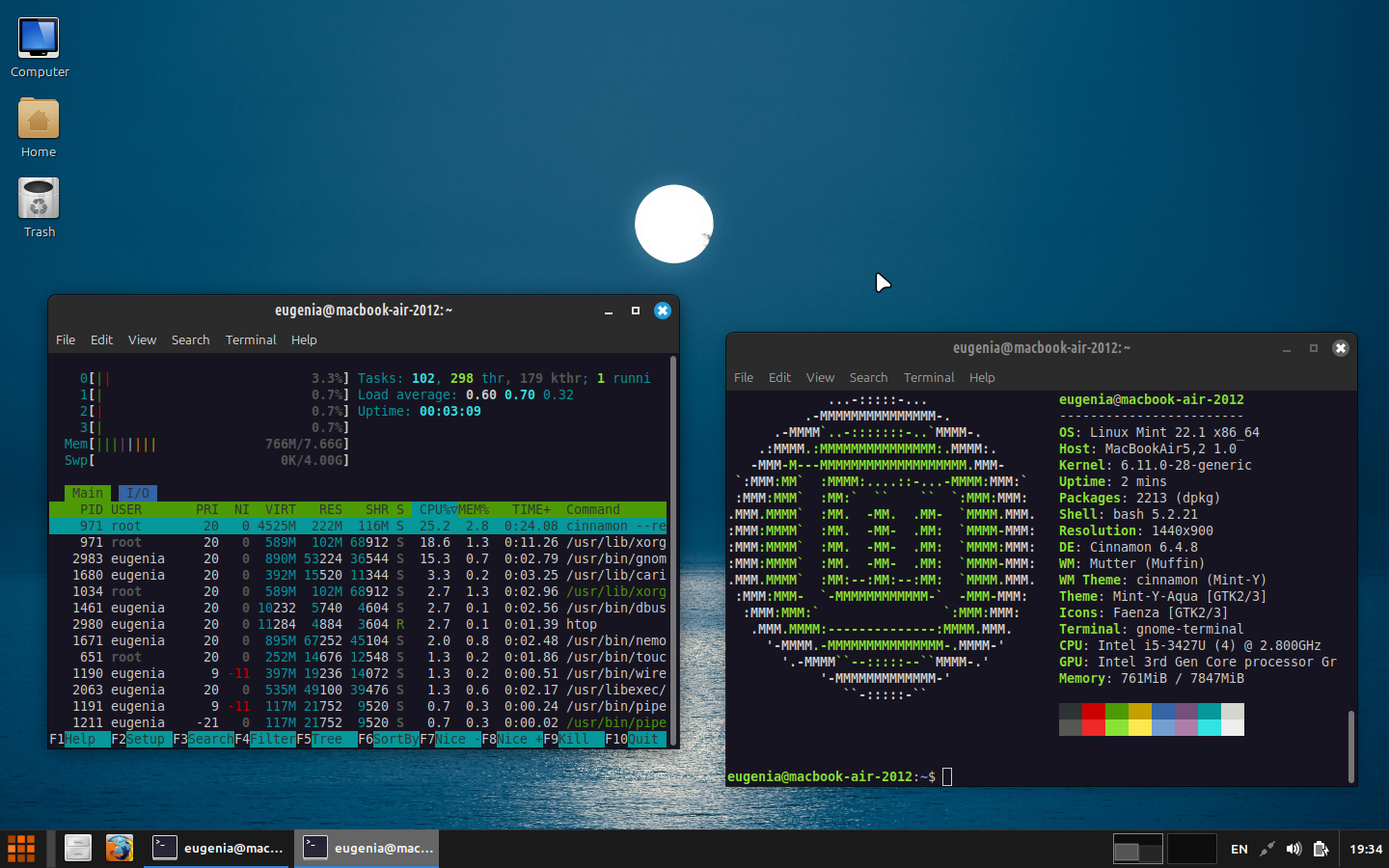1389x868 pixels.
Task: Open View menu in the htop terminal
Action: (142, 339)
